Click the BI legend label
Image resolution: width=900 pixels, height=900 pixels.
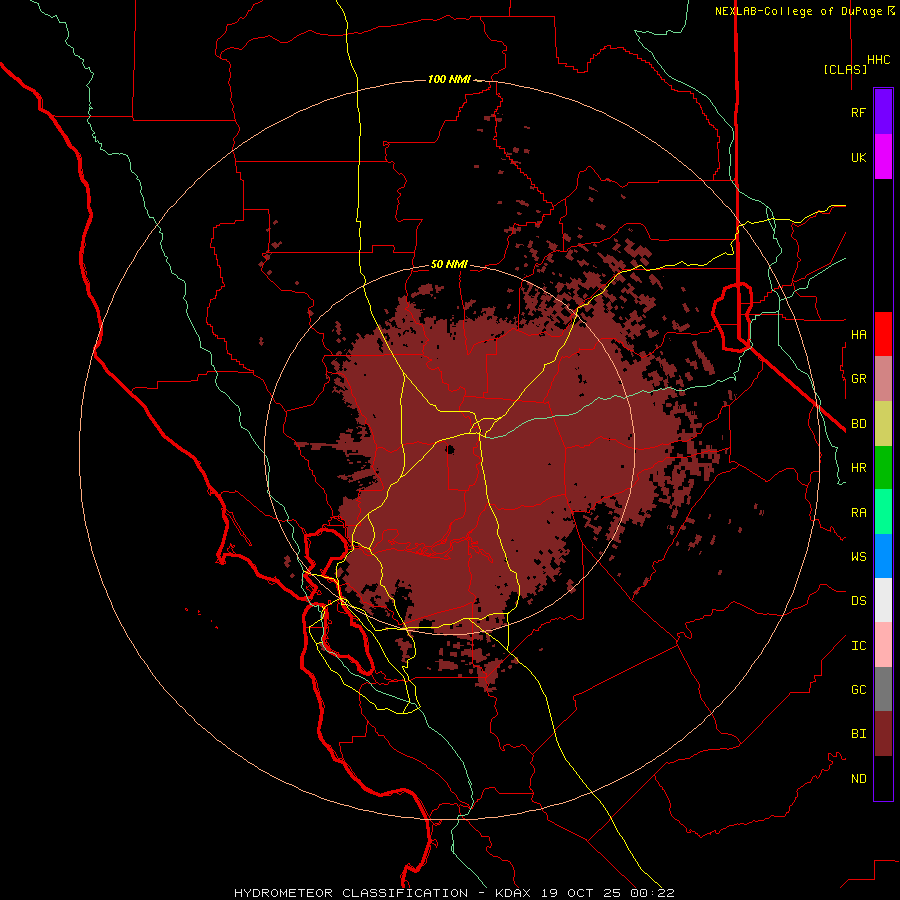tap(858, 734)
